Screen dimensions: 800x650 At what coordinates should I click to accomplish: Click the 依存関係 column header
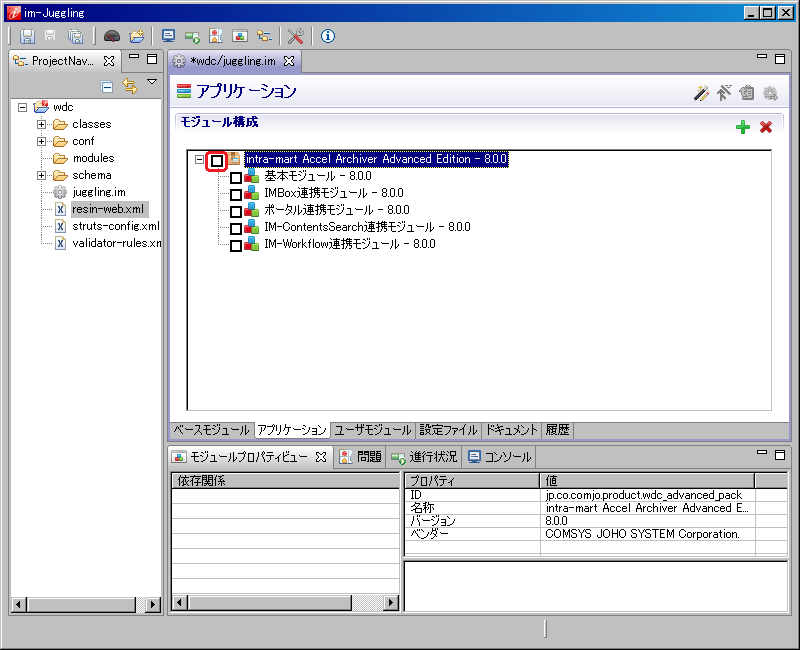pyautogui.click(x=286, y=481)
